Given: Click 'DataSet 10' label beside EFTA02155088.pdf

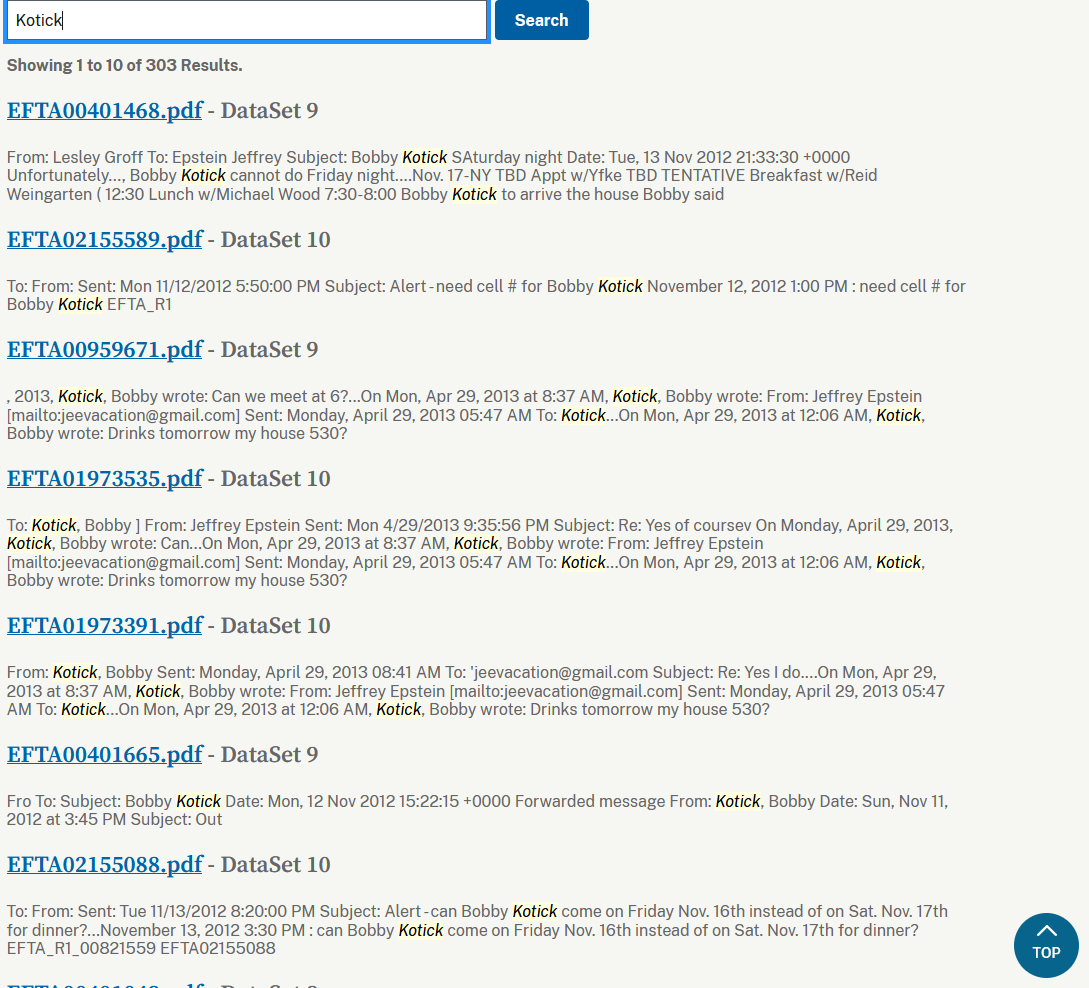Looking at the screenshot, I should tap(275, 864).
